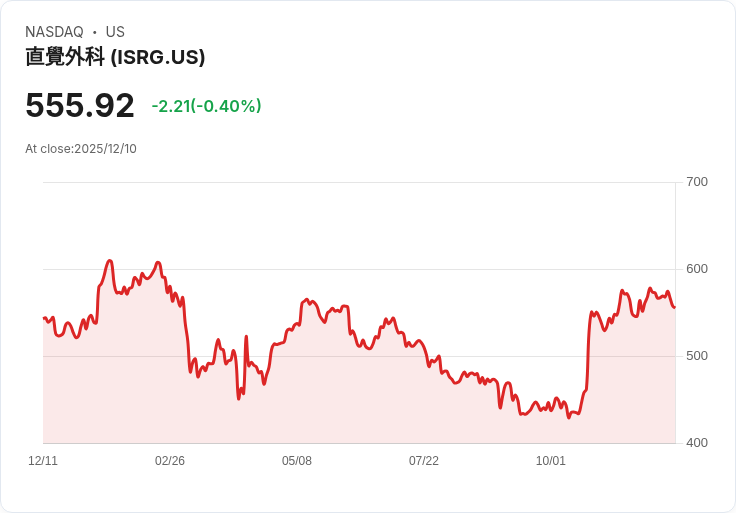Click the 400 price axis label
Image resolution: width=736 pixels, height=513 pixels.
click(697, 443)
